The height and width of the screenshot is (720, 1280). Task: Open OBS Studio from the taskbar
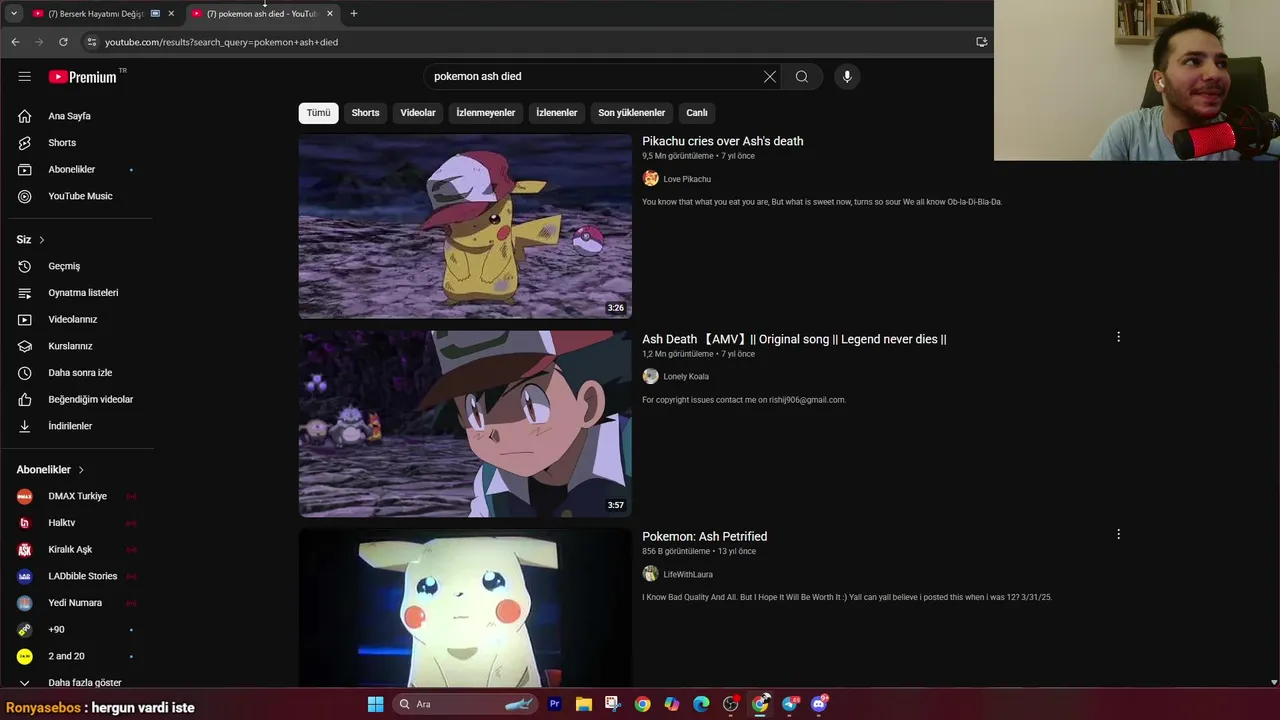click(731, 704)
